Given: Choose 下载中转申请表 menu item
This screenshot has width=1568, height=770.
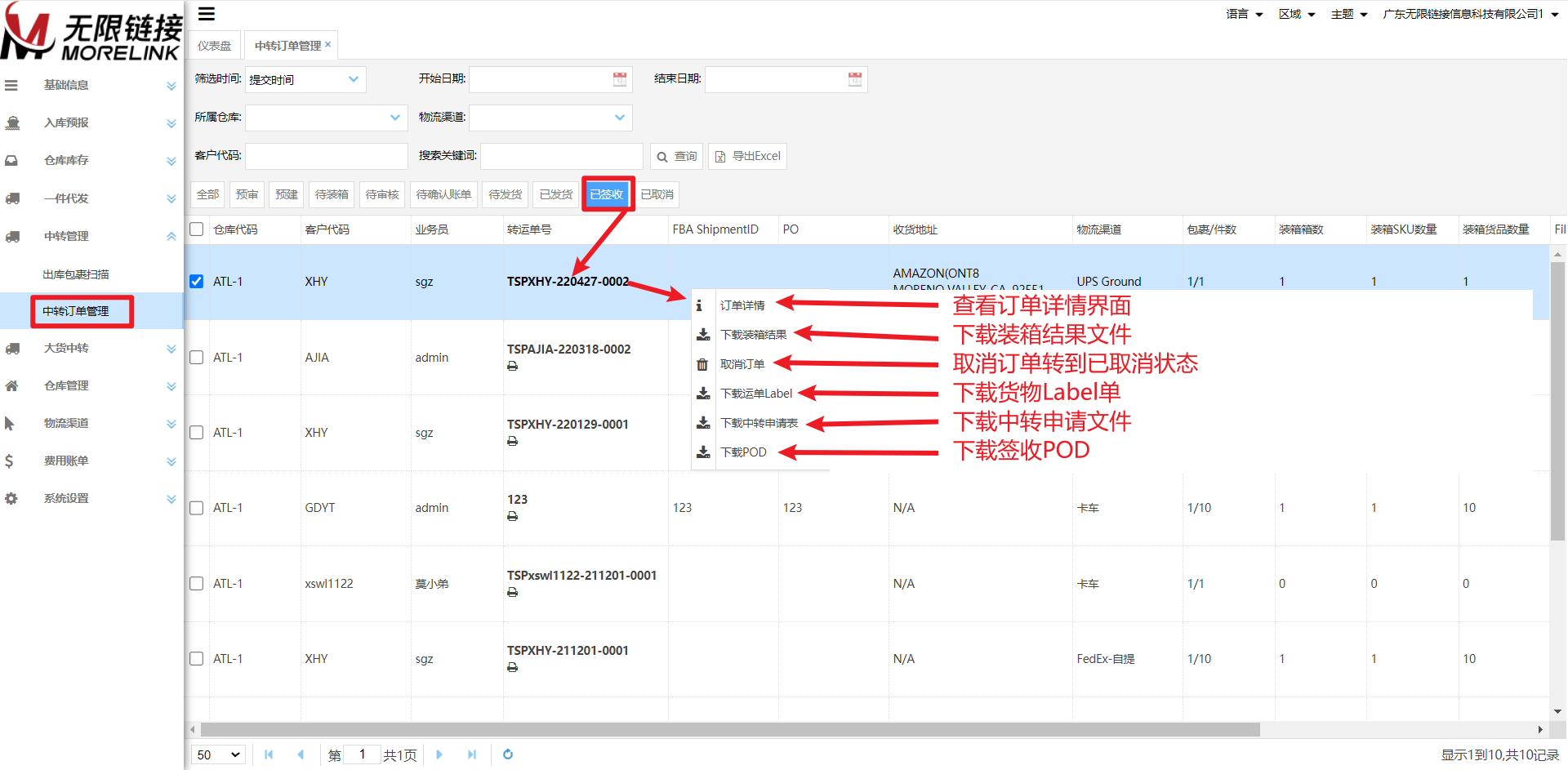Looking at the screenshot, I should click(759, 423).
